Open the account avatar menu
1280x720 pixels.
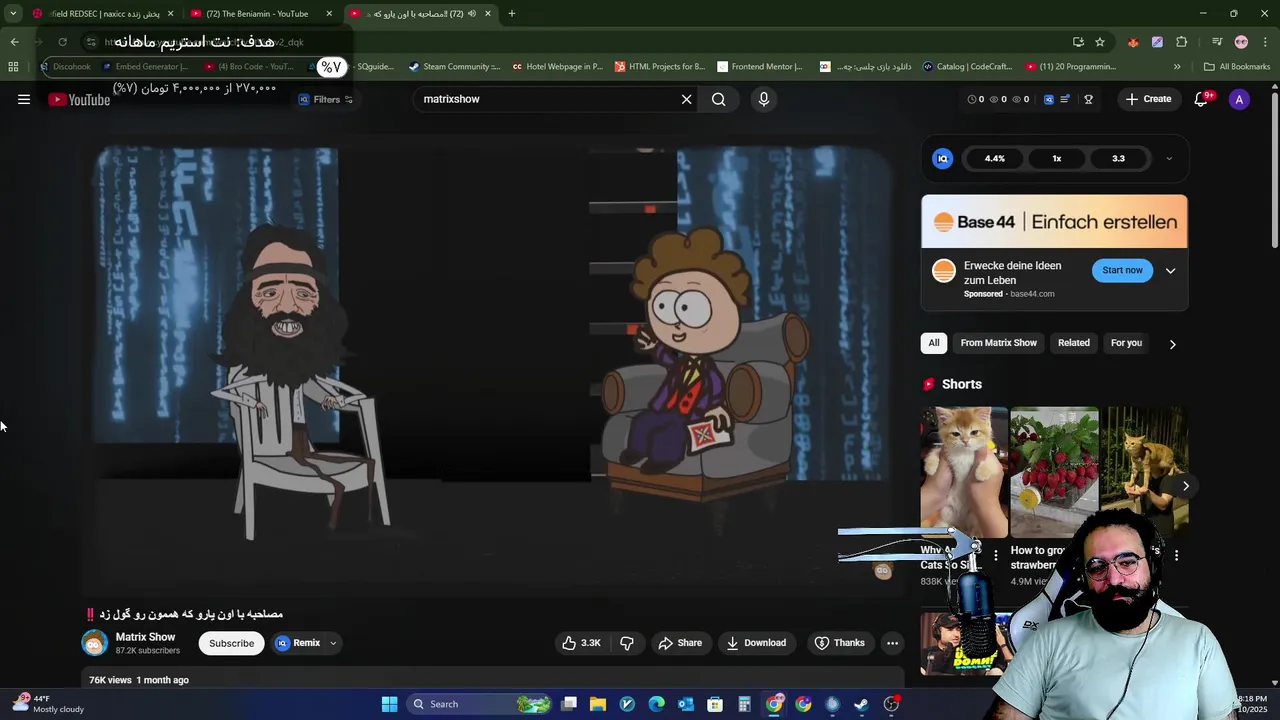tap(1239, 99)
